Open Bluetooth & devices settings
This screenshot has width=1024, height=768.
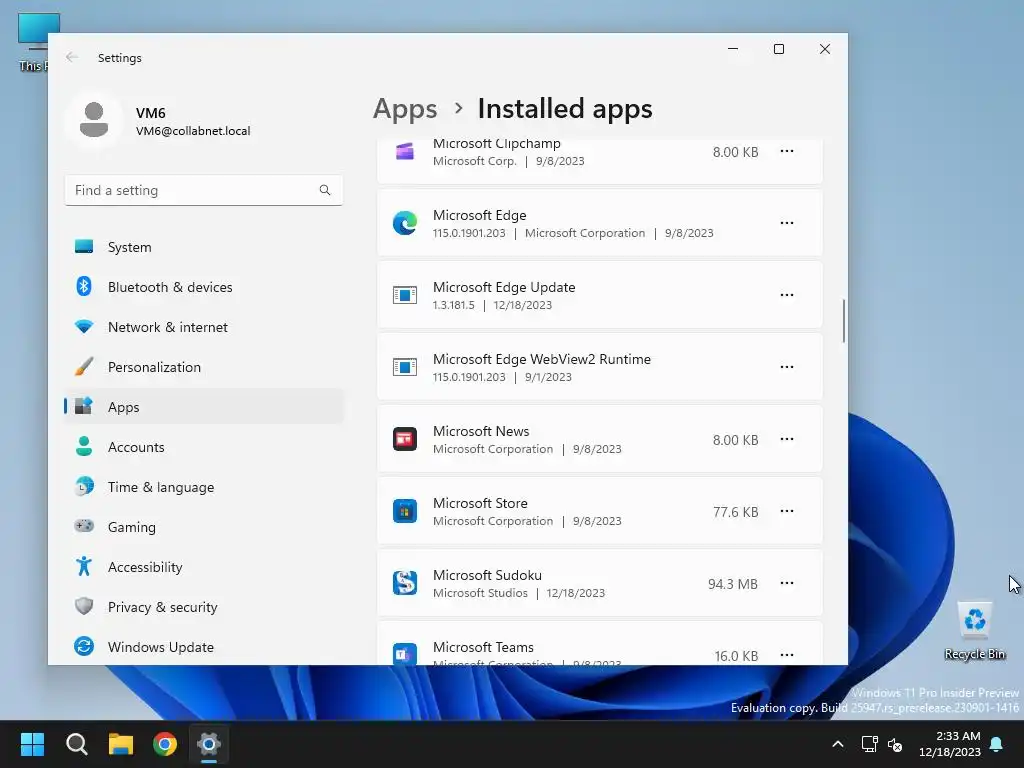[x=204, y=287]
